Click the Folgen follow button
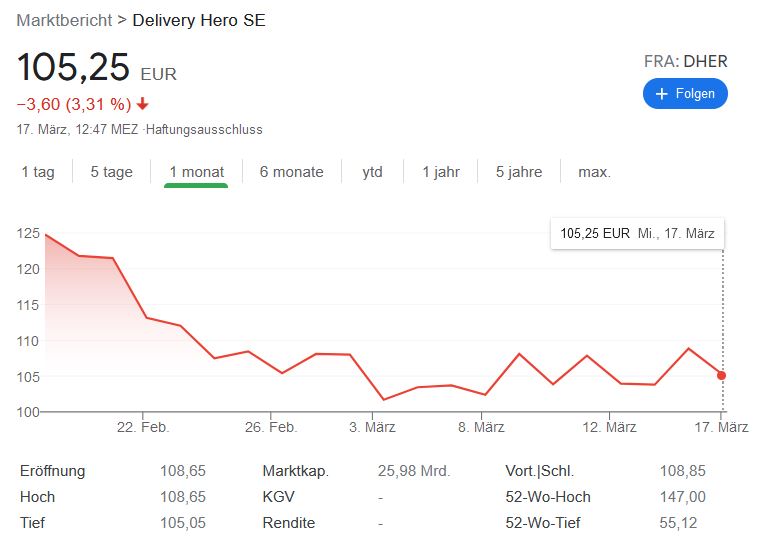The width and height of the screenshot is (769, 547). click(685, 93)
